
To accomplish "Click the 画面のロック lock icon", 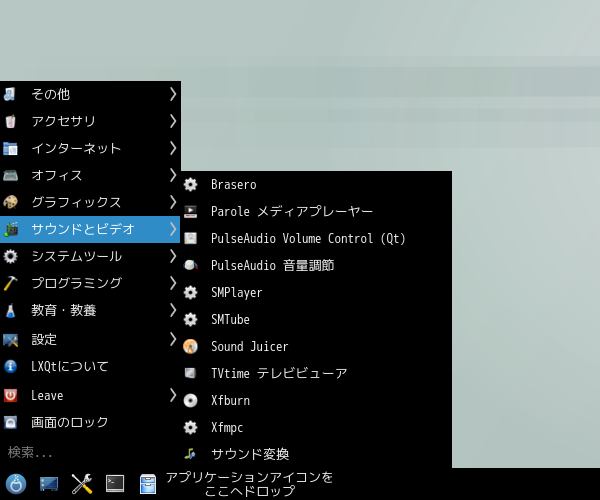I will pos(10,422).
